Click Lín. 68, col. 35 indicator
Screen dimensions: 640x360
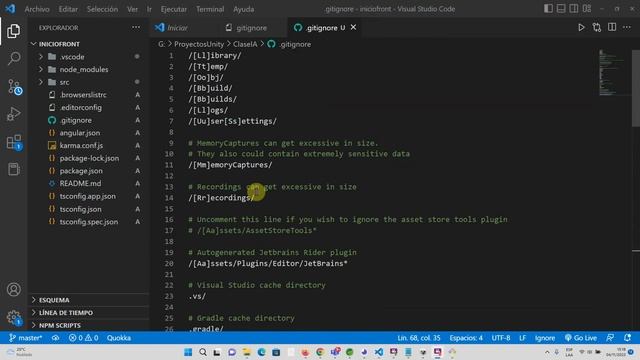(x=419, y=338)
